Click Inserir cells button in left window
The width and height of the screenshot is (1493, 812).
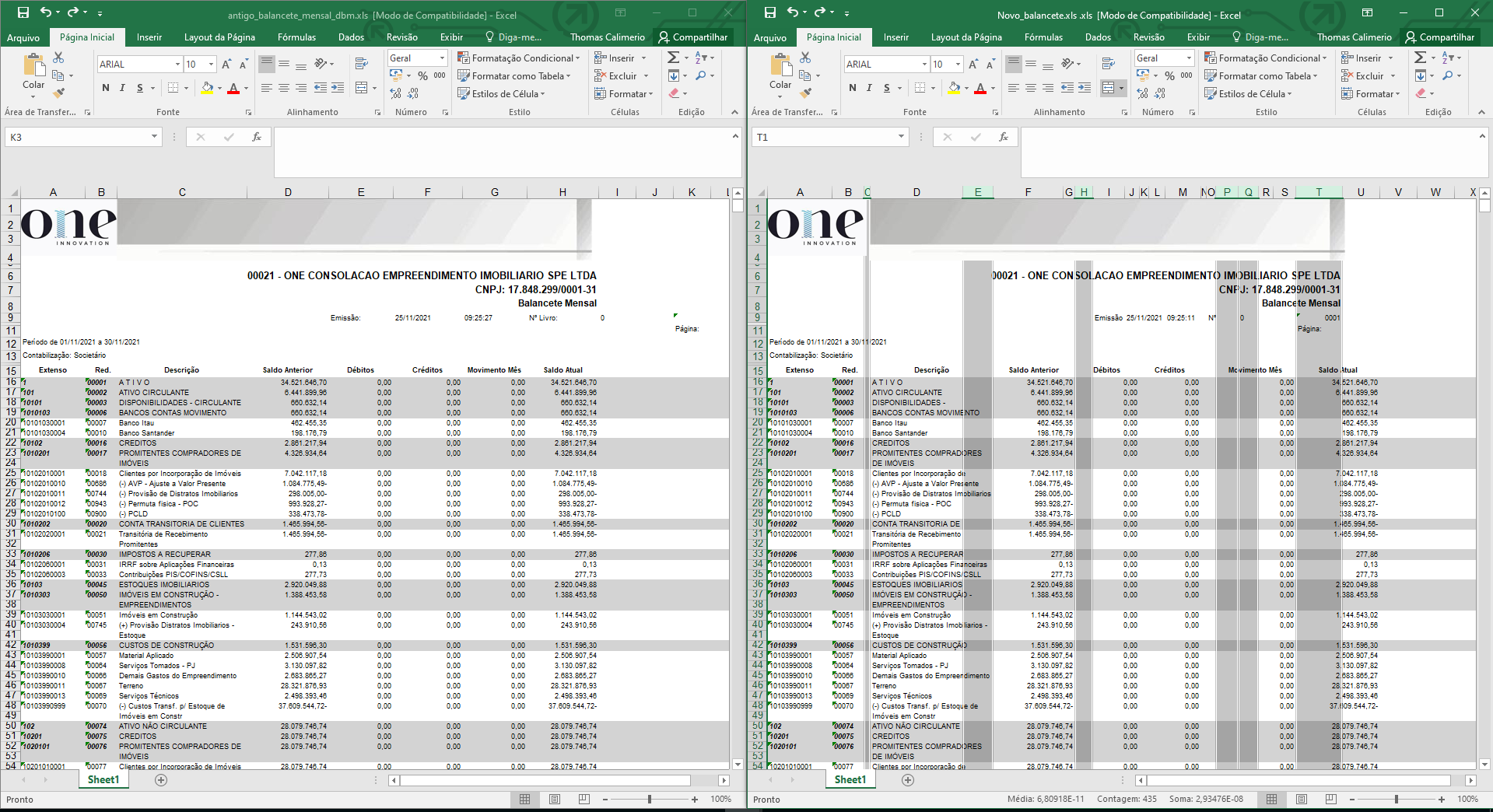620,58
